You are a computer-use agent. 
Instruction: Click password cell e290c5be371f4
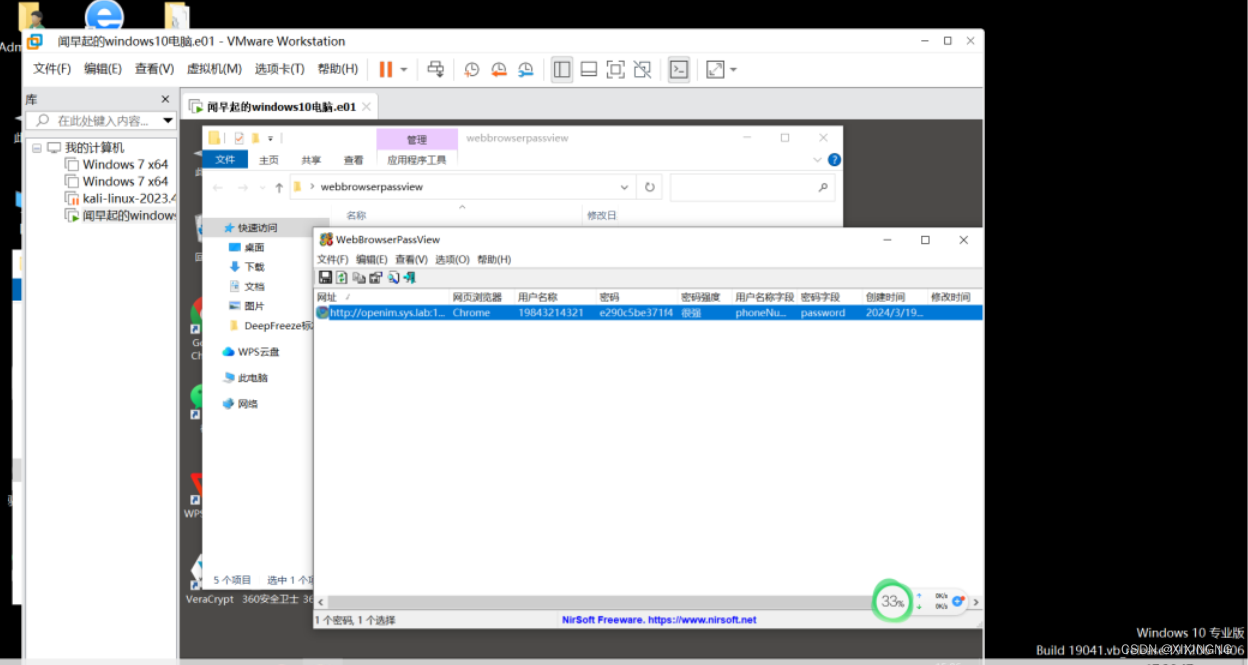(x=636, y=313)
